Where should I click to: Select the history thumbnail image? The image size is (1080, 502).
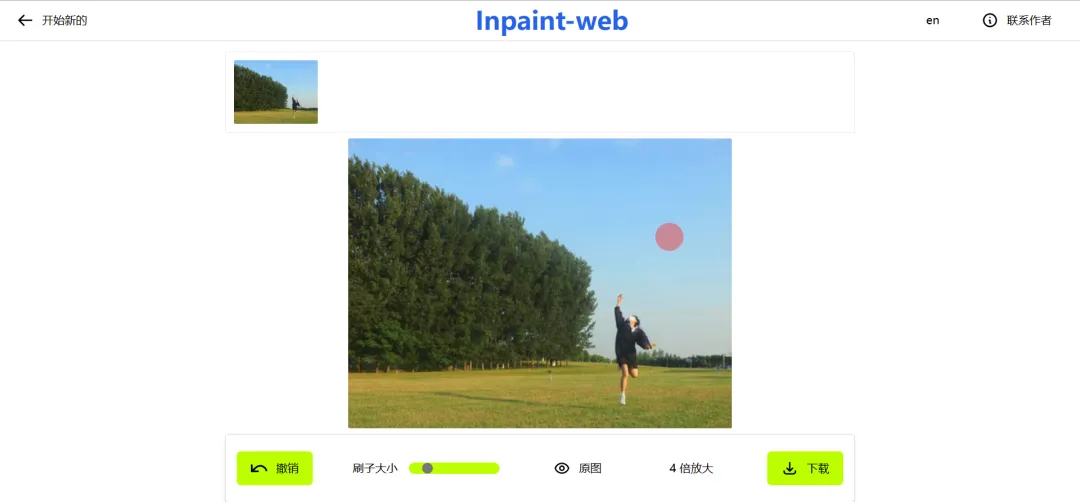click(276, 92)
